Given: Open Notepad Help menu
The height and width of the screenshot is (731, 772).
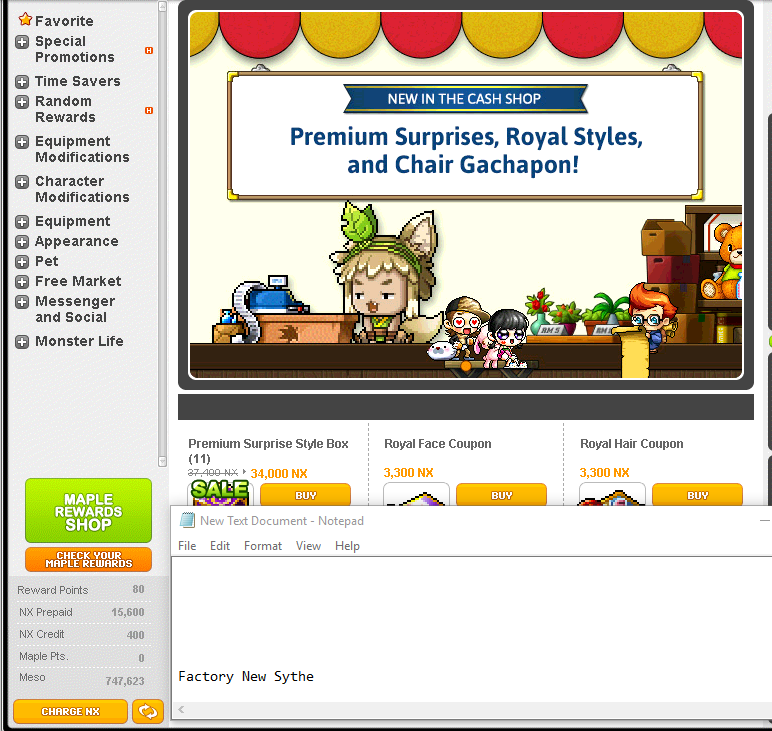Looking at the screenshot, I should pos(347,546).
